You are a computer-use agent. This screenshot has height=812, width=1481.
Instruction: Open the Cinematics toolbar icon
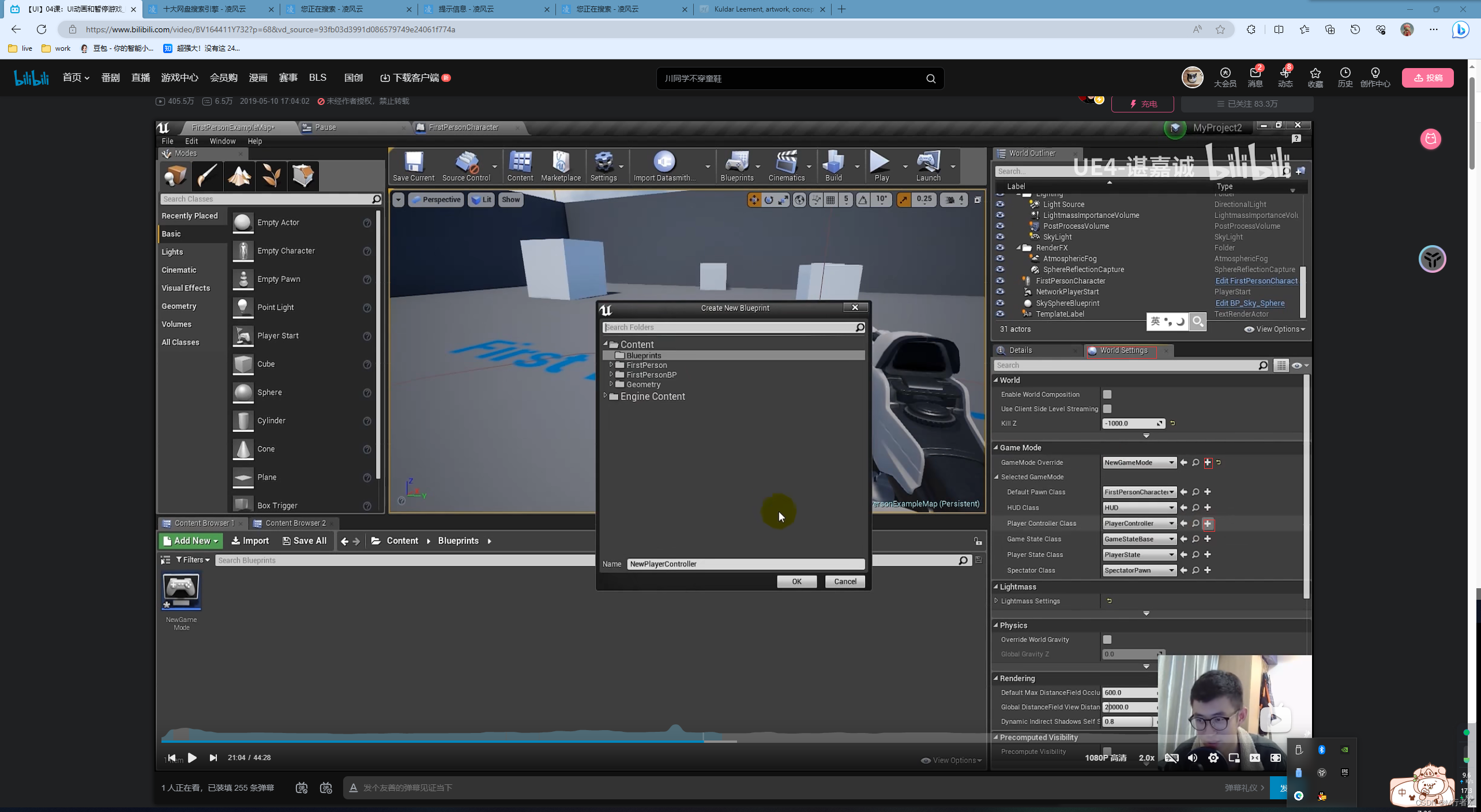pyautogui.click(x=786, y=166)
